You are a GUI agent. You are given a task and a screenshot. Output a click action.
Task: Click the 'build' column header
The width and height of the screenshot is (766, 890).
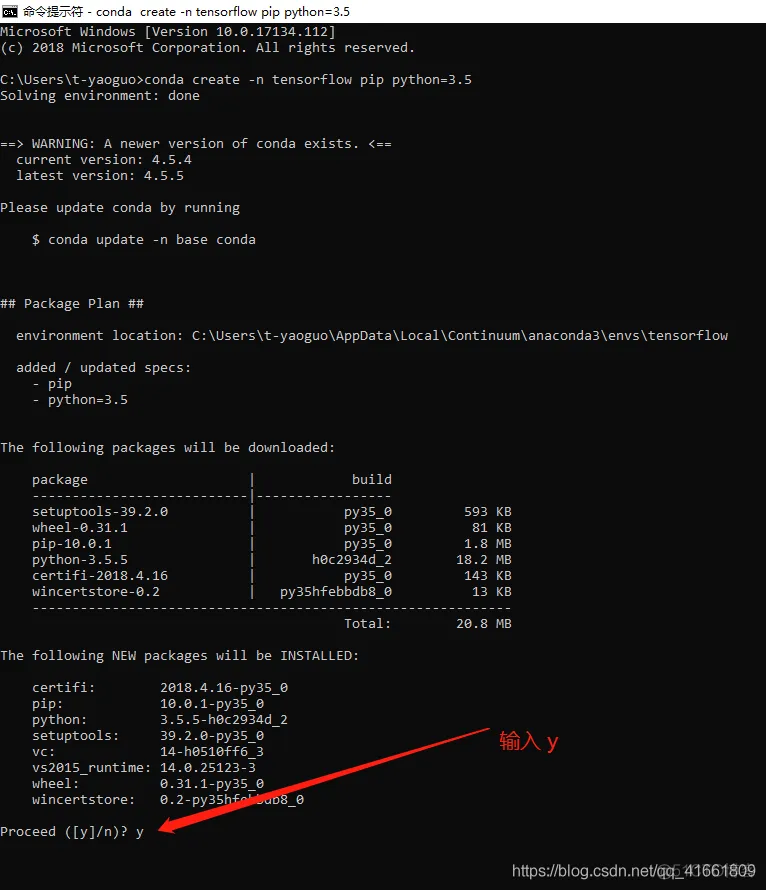tap(372, 480)
